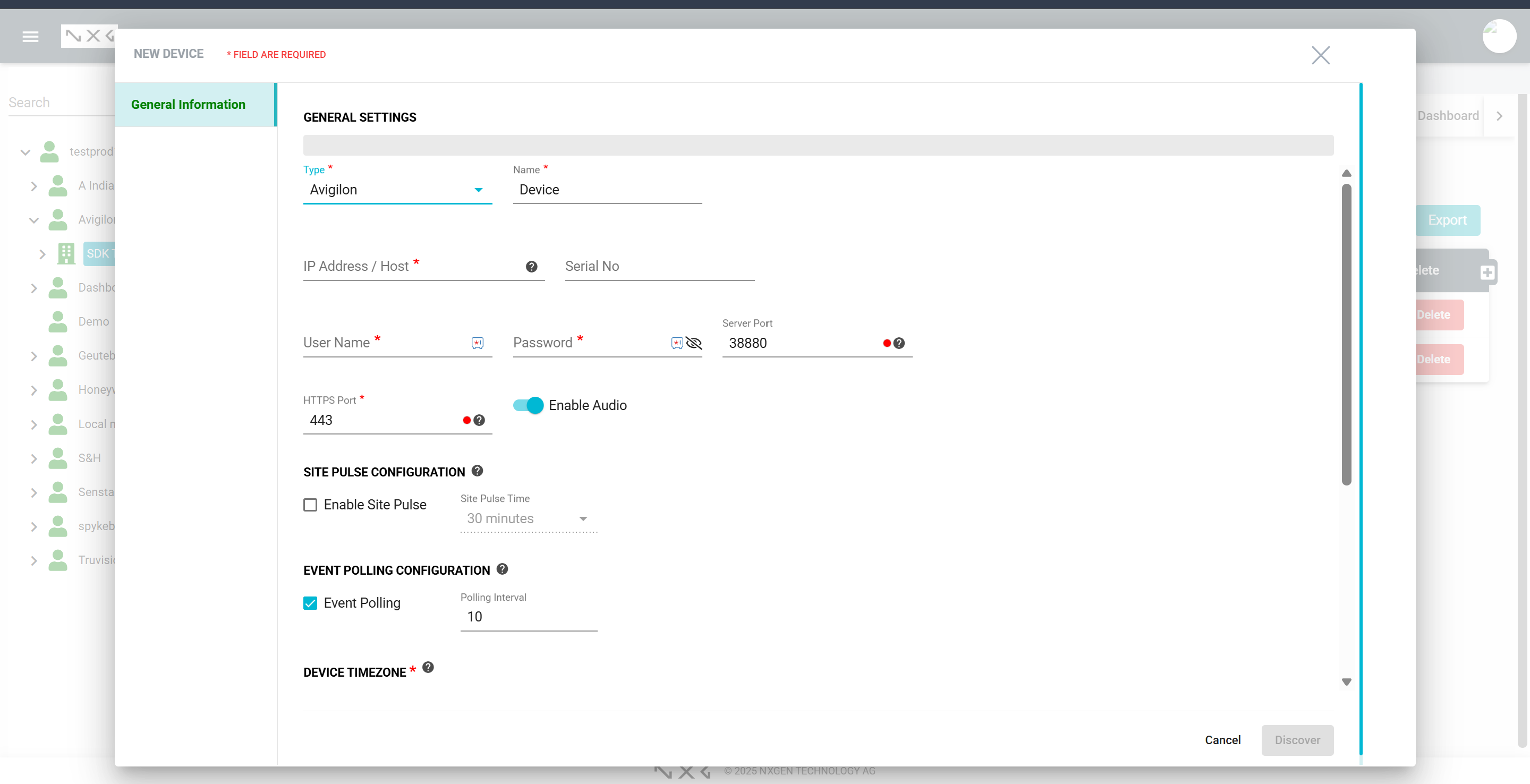The height and width of the screenshot is (784, 1530).
Task: Click the Device Timezone help icon
Action: click(428, 668)
